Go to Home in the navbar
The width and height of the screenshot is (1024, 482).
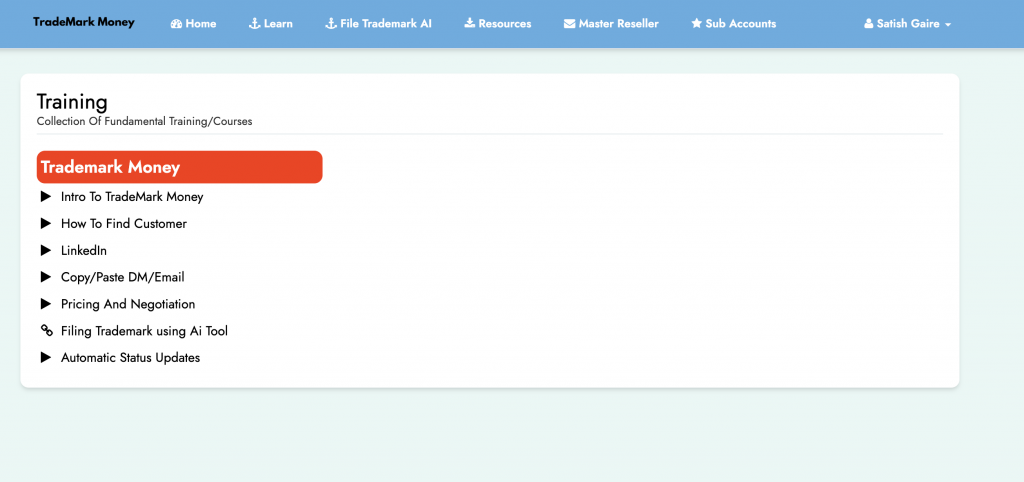(193, 24)
